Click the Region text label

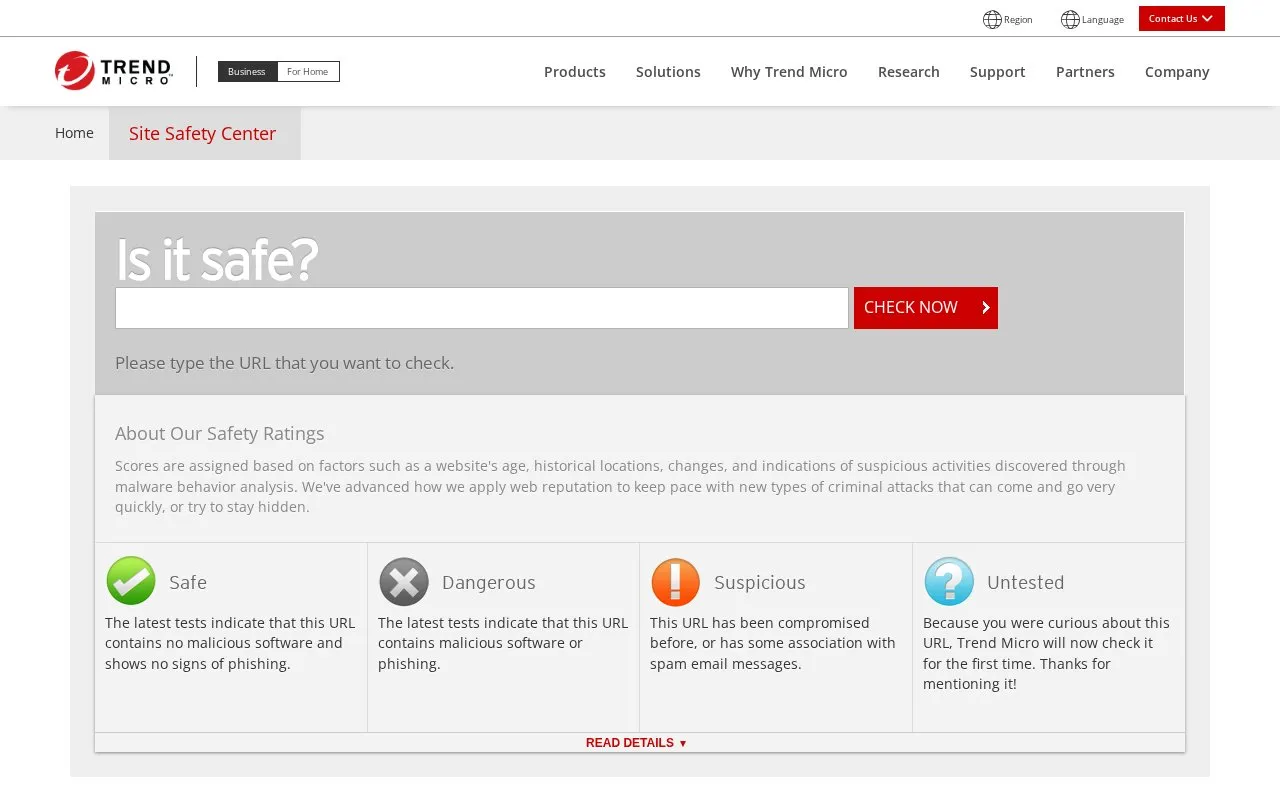point(1018,19)
